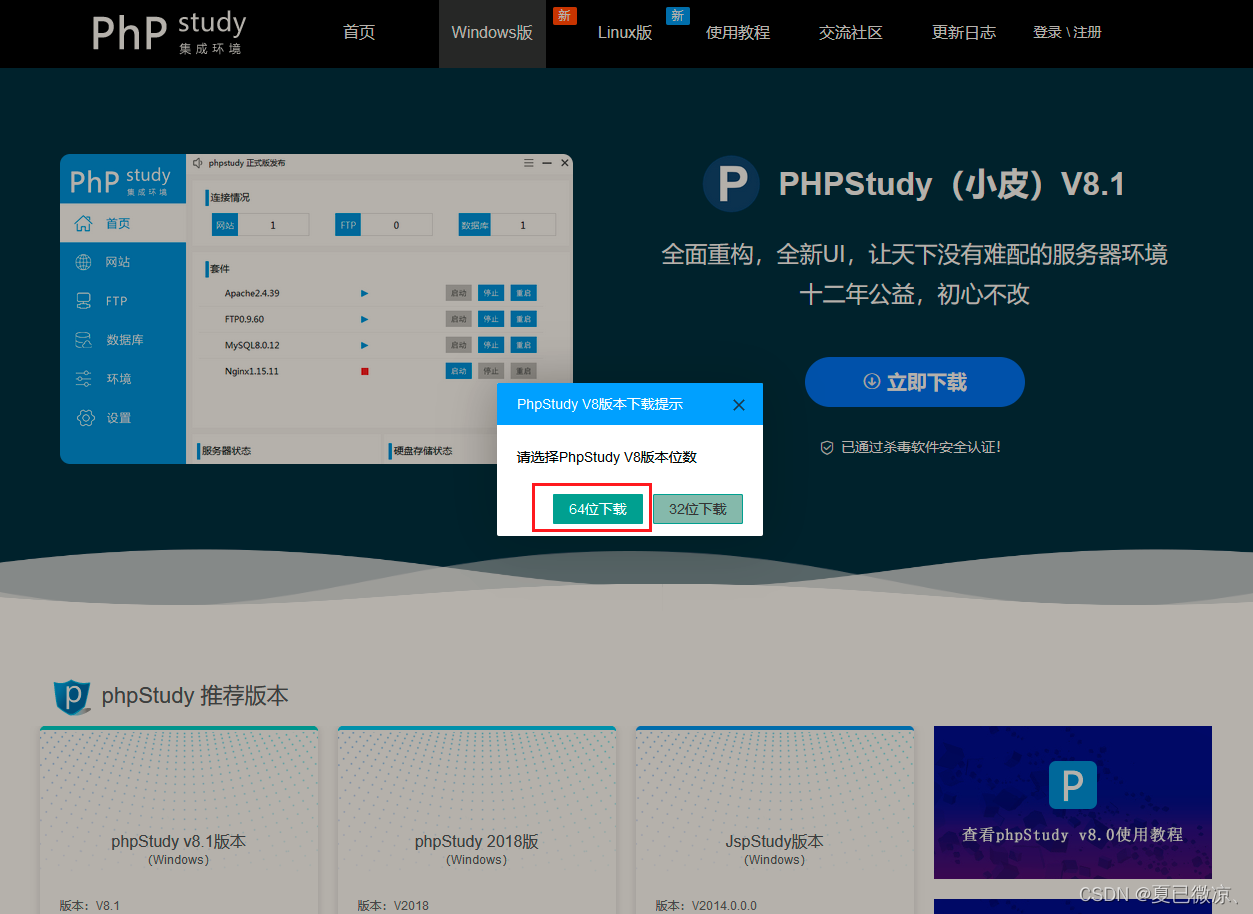
Task: Click the MySQL8.0.12 blue play indicator
Action: pos(365,345)
